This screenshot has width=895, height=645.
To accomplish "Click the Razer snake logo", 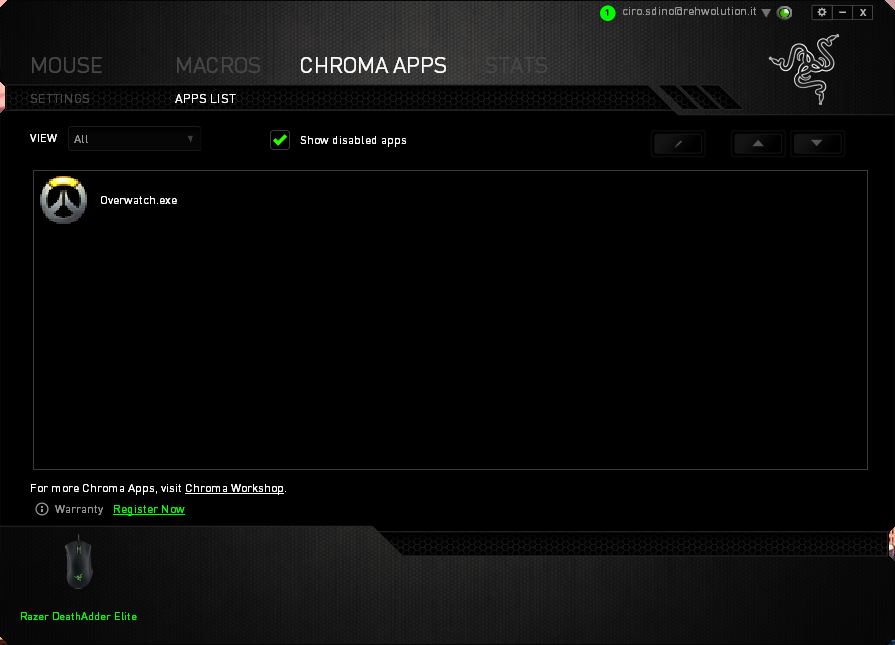I will (x=798, y=65).
